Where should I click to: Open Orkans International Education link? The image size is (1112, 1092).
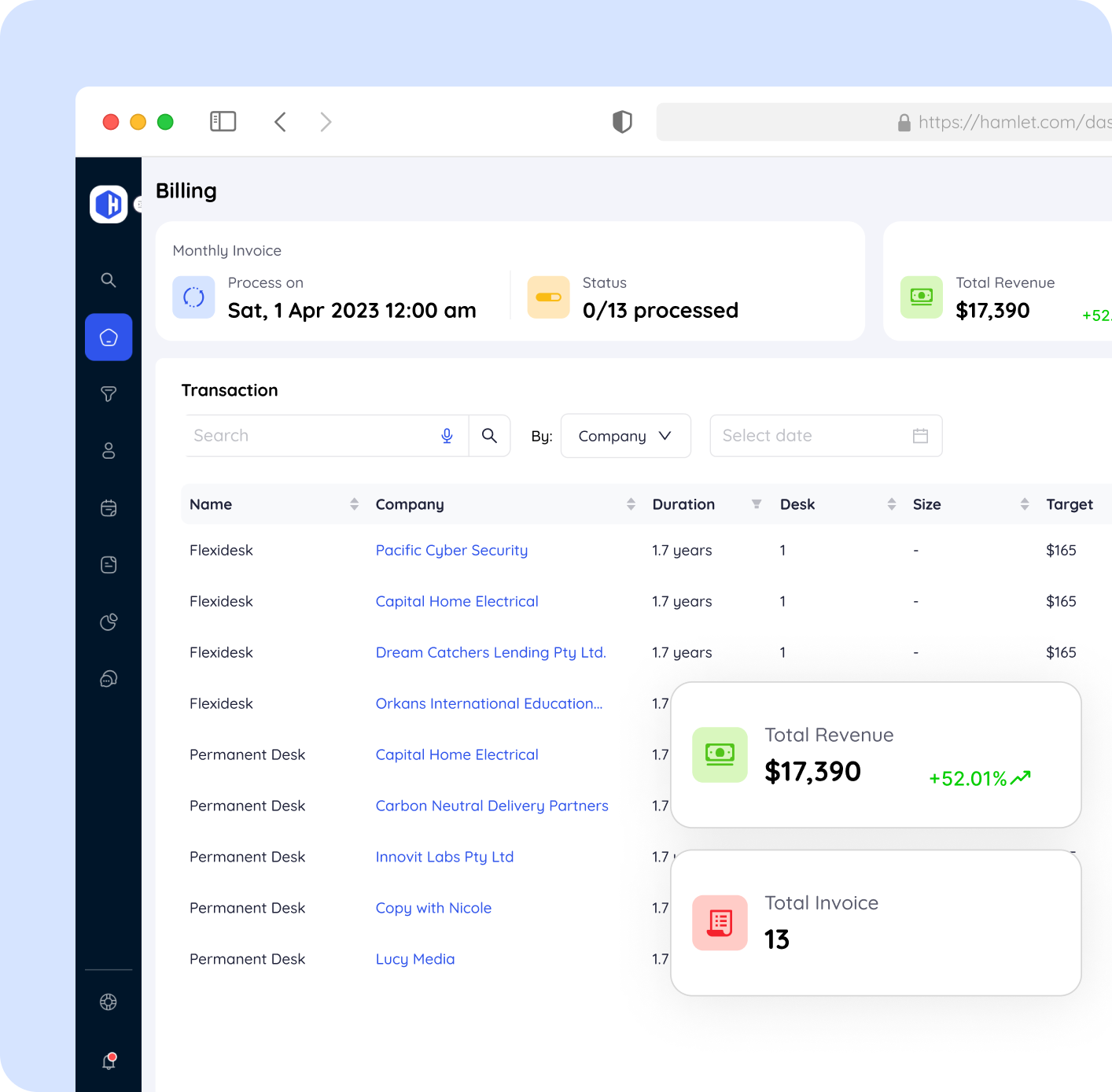coord(489,703)
